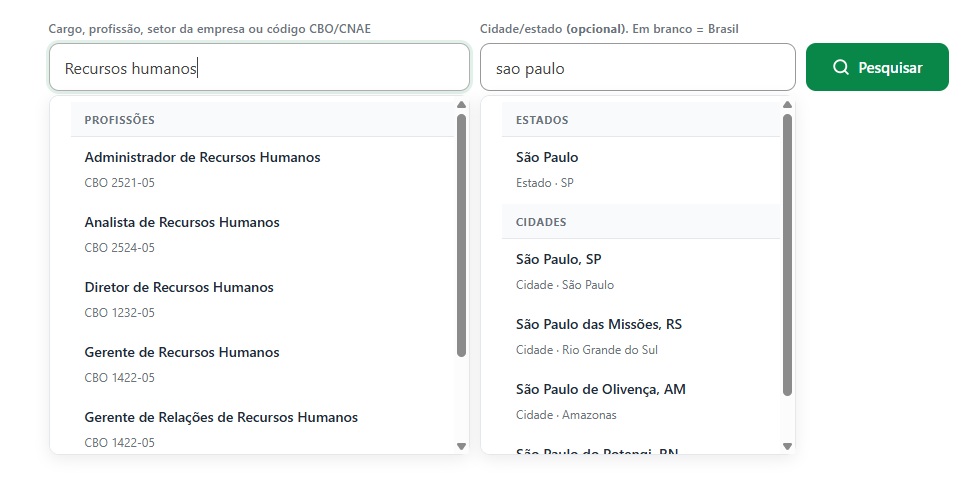Viewport: 977px width, 486px height.
Task: Click the 'CBO 2521-05' code text
Action: coord(120,183)
